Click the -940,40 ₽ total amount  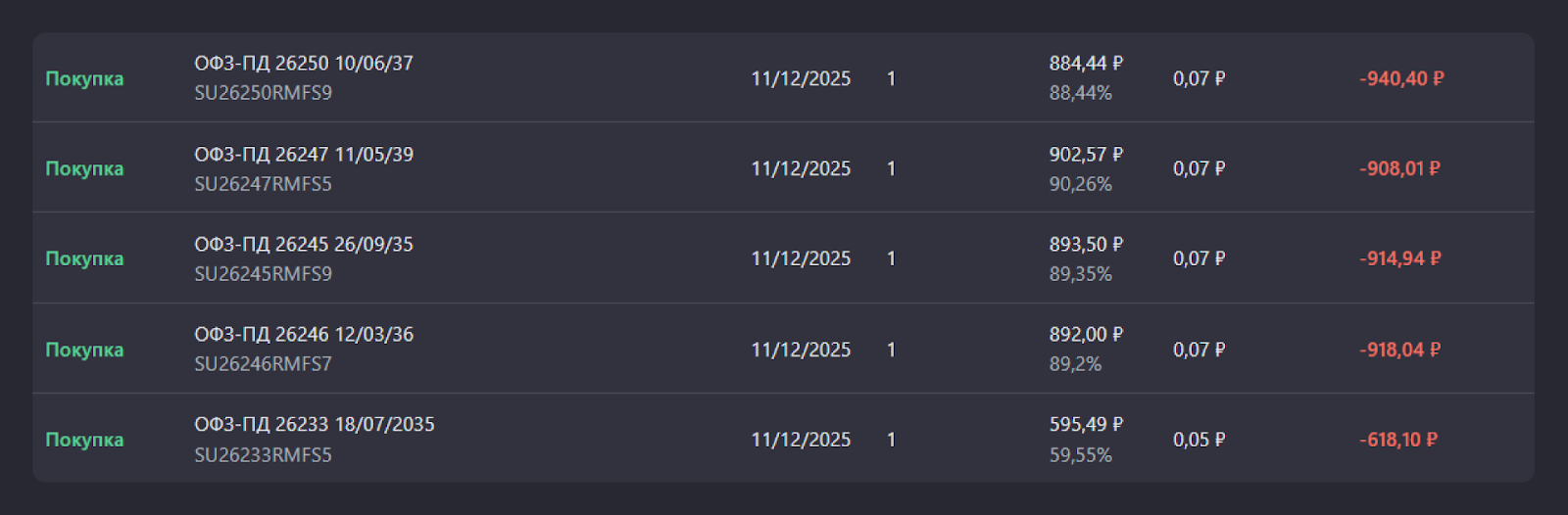(x=1401, y=78)
